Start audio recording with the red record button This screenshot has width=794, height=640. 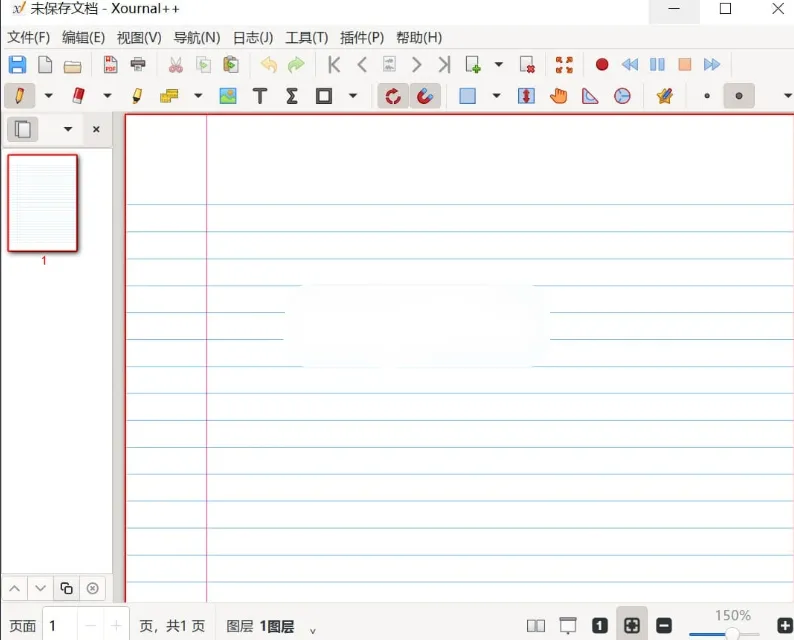click(602, 65)
